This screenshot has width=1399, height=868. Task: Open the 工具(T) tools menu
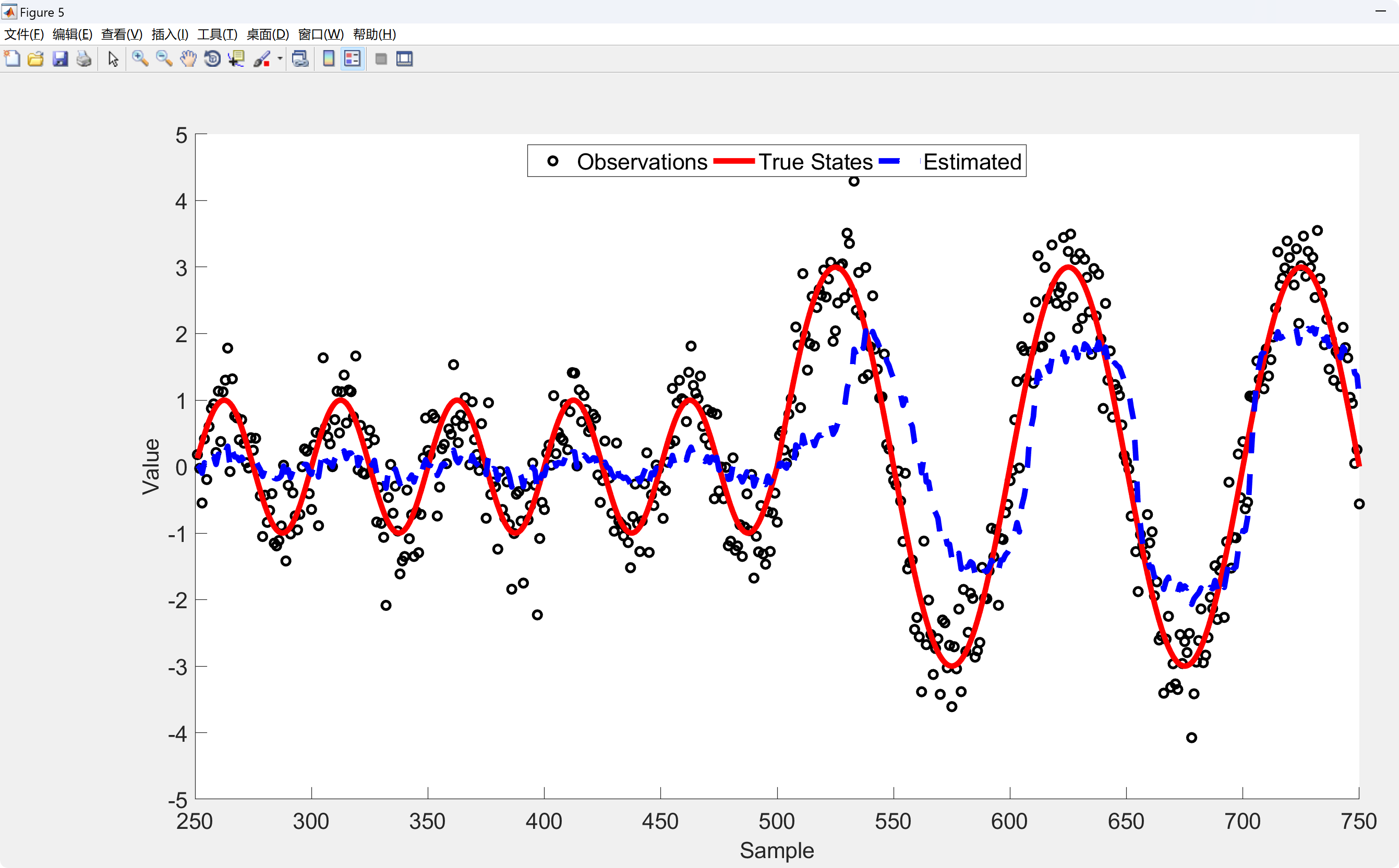pos(217,34)
